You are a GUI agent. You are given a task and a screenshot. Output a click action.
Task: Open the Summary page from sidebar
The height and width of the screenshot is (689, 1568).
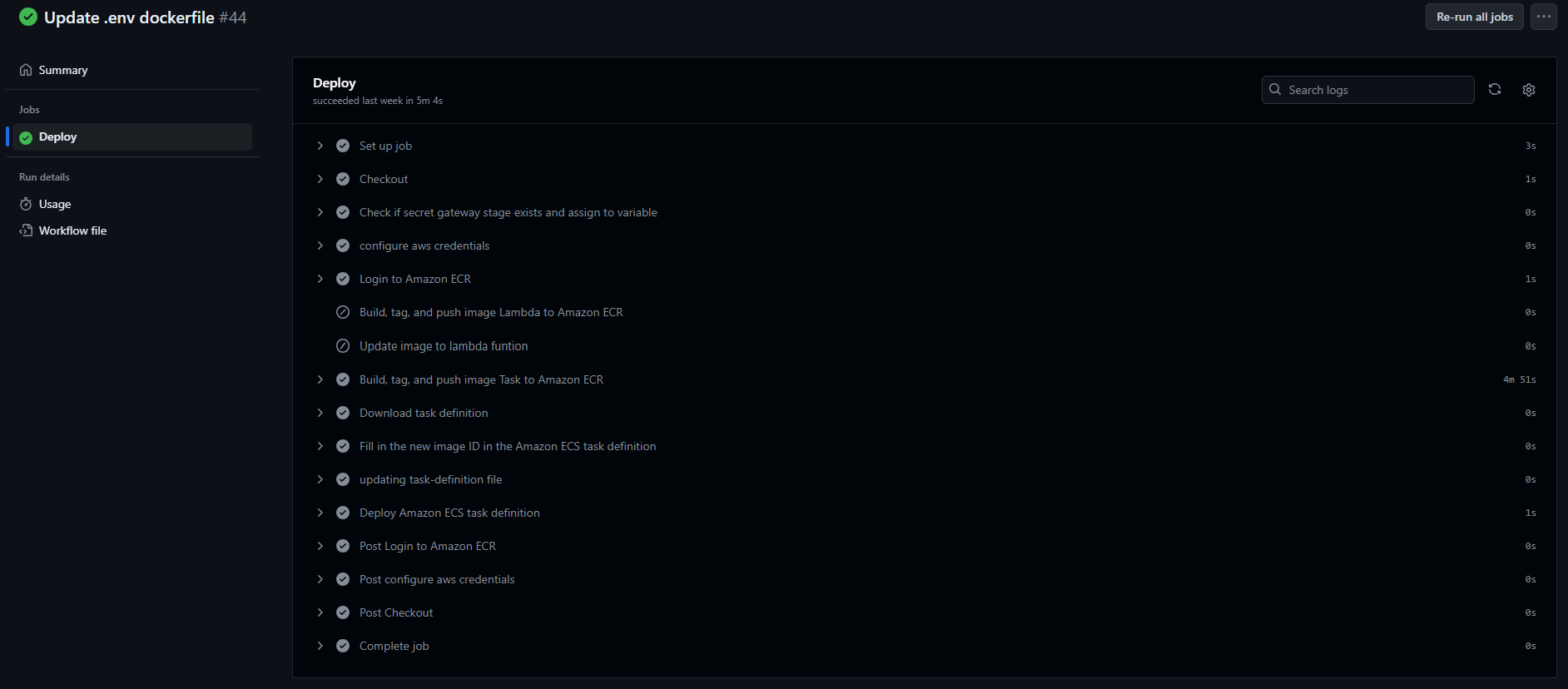pyautogui.click(x=63, y=70)
